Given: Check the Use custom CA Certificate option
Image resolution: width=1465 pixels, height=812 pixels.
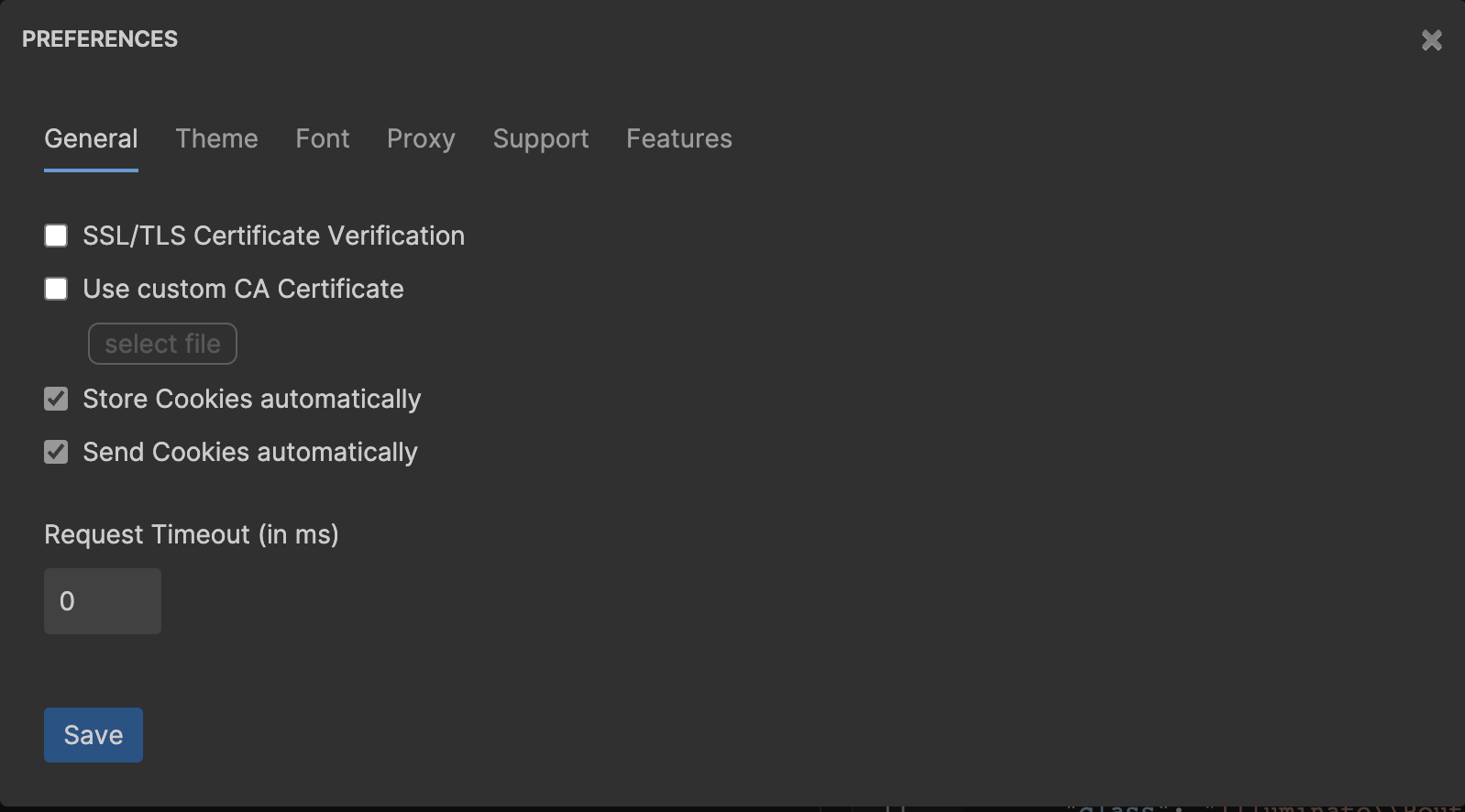Looking at the screenshot, I should [56, 289].
